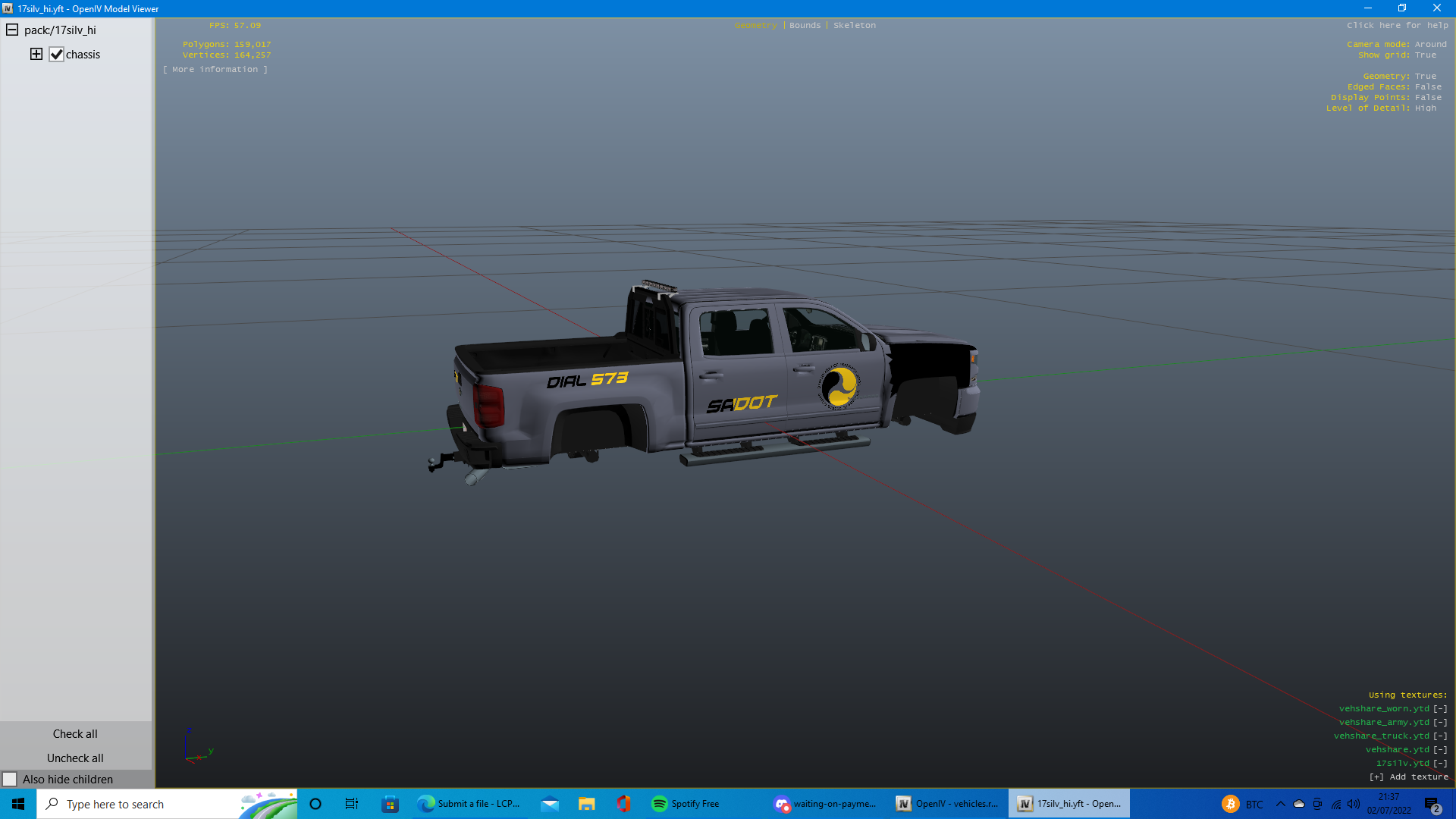Click the Uncheck all button

coord(75,758)
